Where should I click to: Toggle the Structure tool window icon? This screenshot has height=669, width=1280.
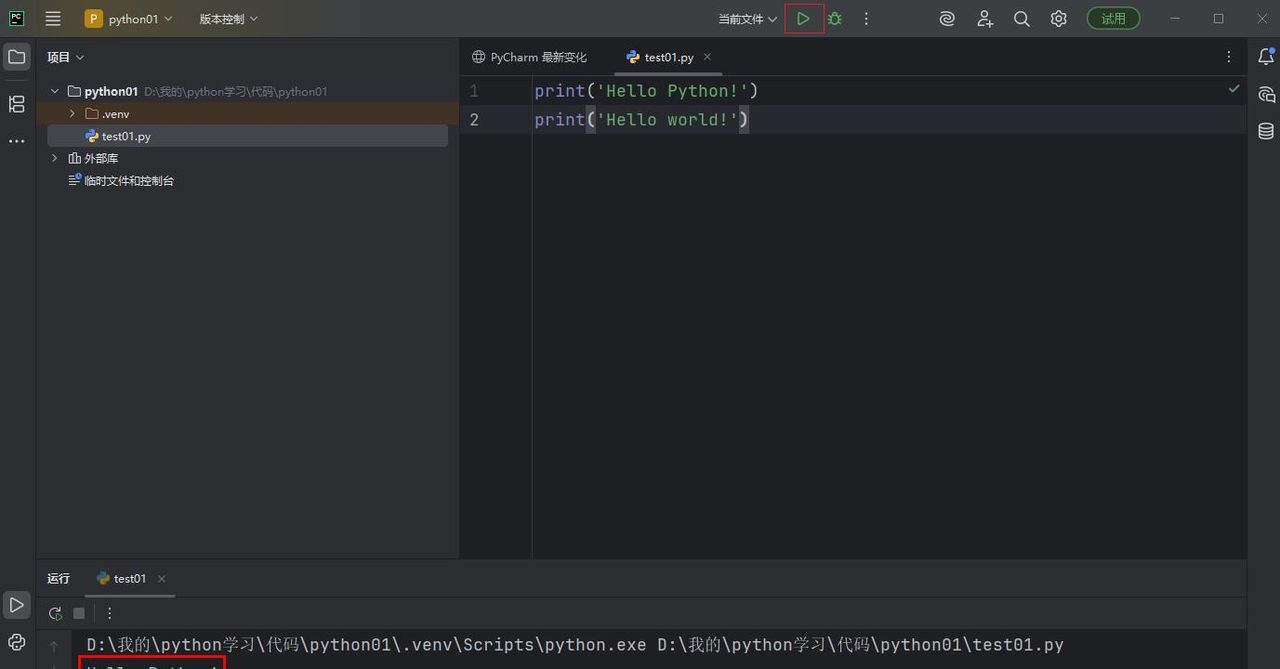17,104
